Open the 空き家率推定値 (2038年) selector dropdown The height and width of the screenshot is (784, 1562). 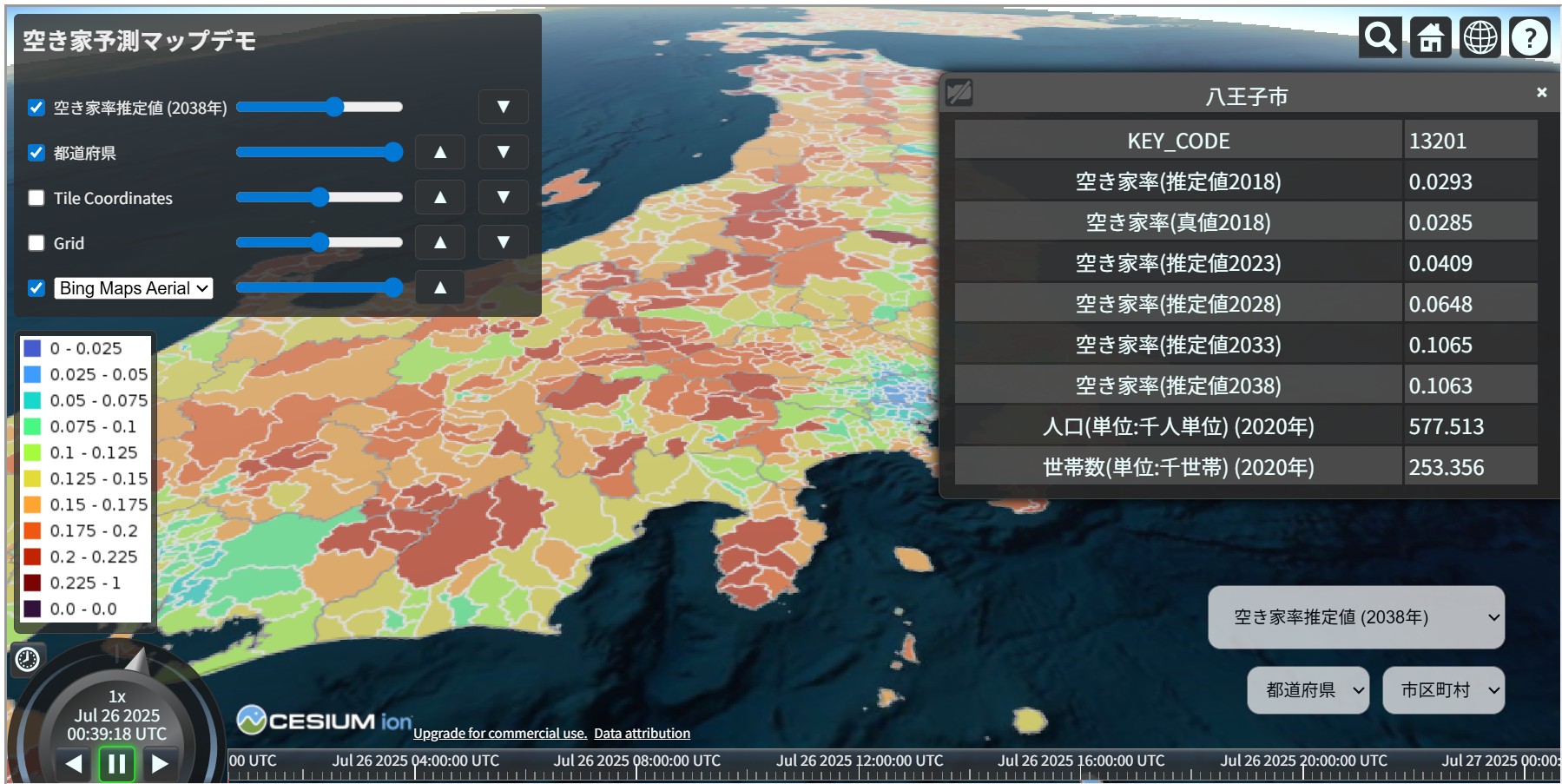(1355, 617)
